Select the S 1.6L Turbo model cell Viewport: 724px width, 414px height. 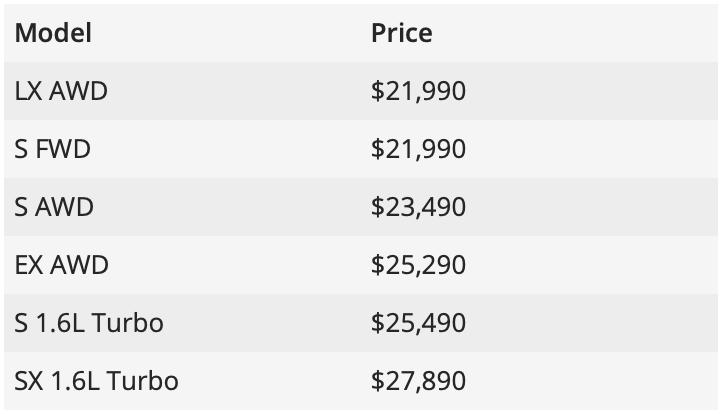pyautogui.click(x=89, y=324)
